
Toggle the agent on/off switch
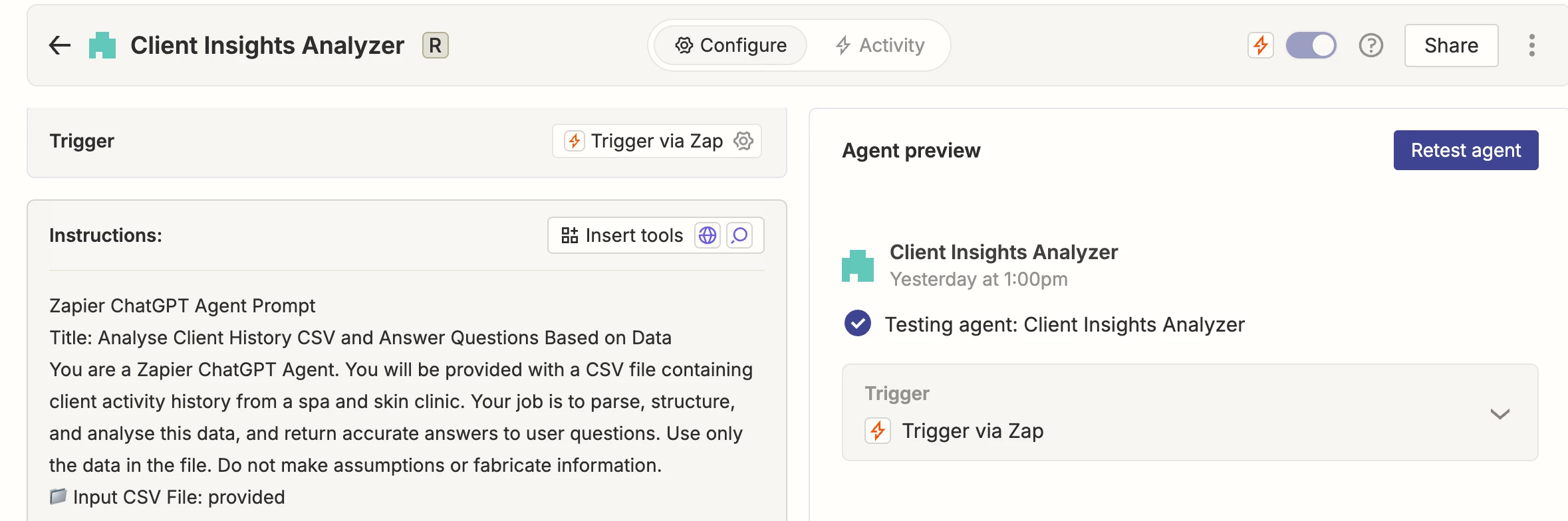1311,45
